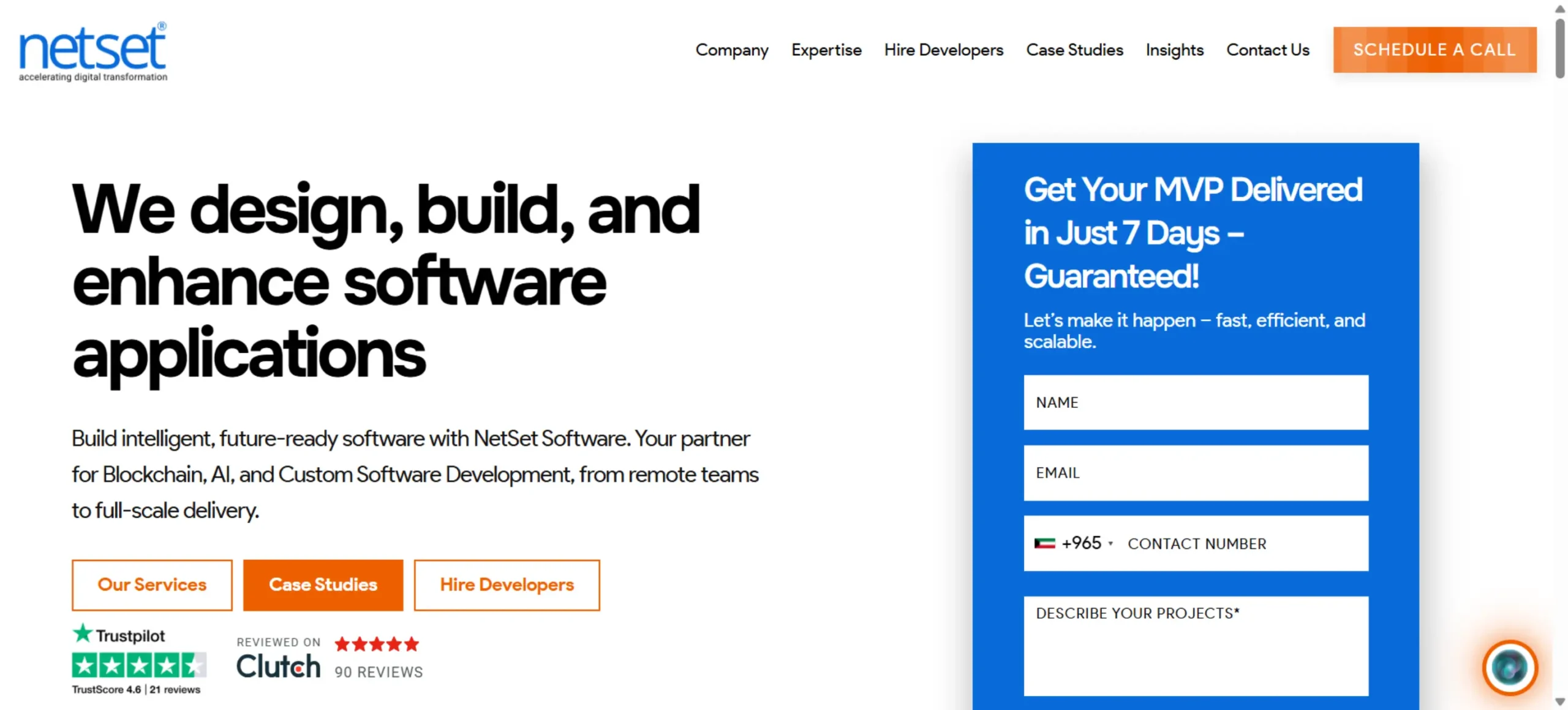The width and height of the screenshot is (1568, 710).
Task: Click the netset logo
Action: point(92,50)
